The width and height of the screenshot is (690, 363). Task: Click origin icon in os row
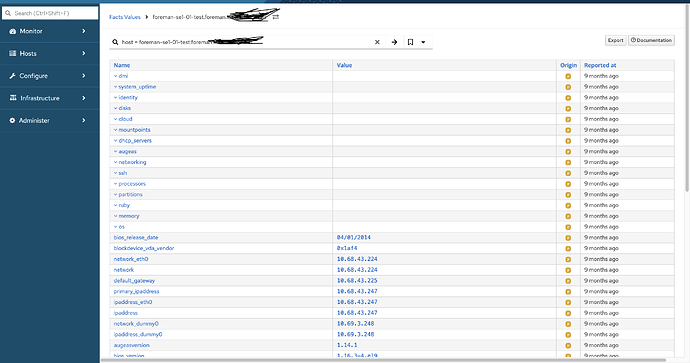568,227
